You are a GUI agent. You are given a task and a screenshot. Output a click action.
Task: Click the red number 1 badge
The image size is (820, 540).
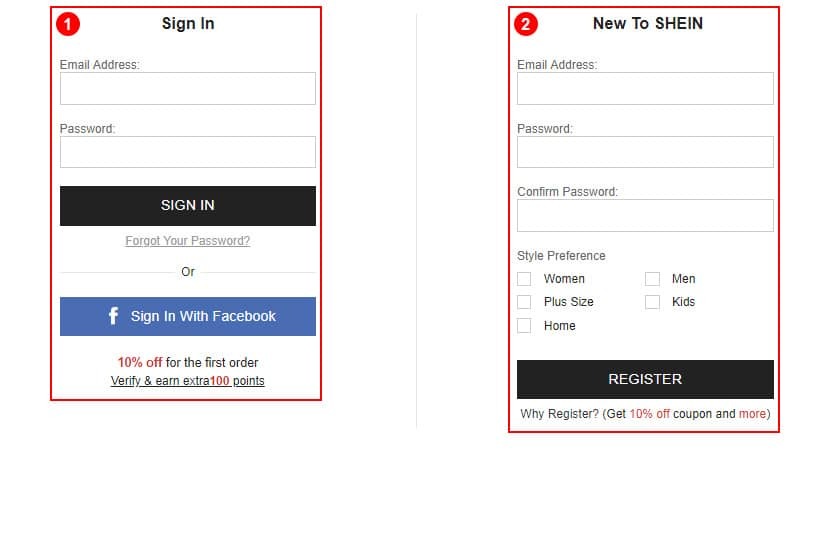(x=68, y=24)
